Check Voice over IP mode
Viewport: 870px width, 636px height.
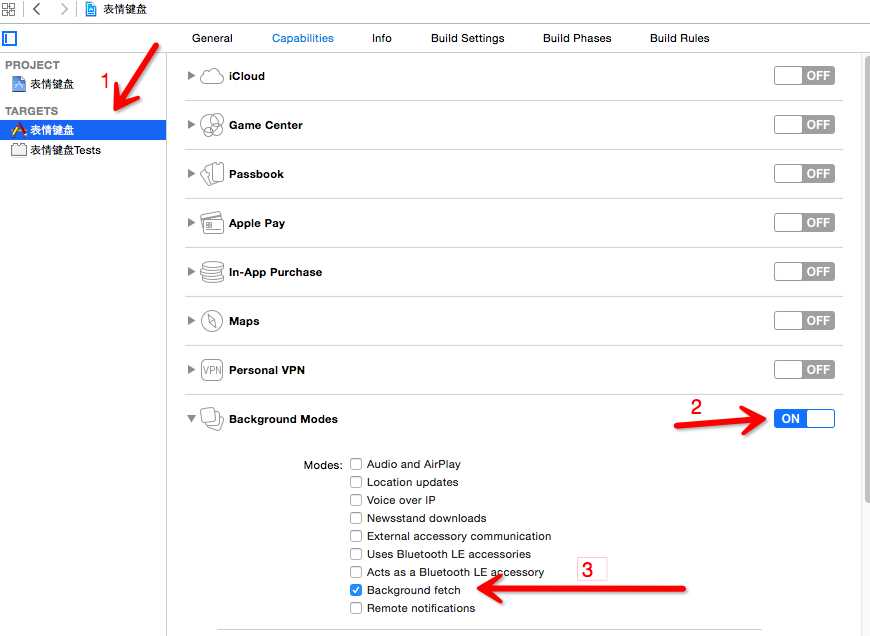click(356, 500)
